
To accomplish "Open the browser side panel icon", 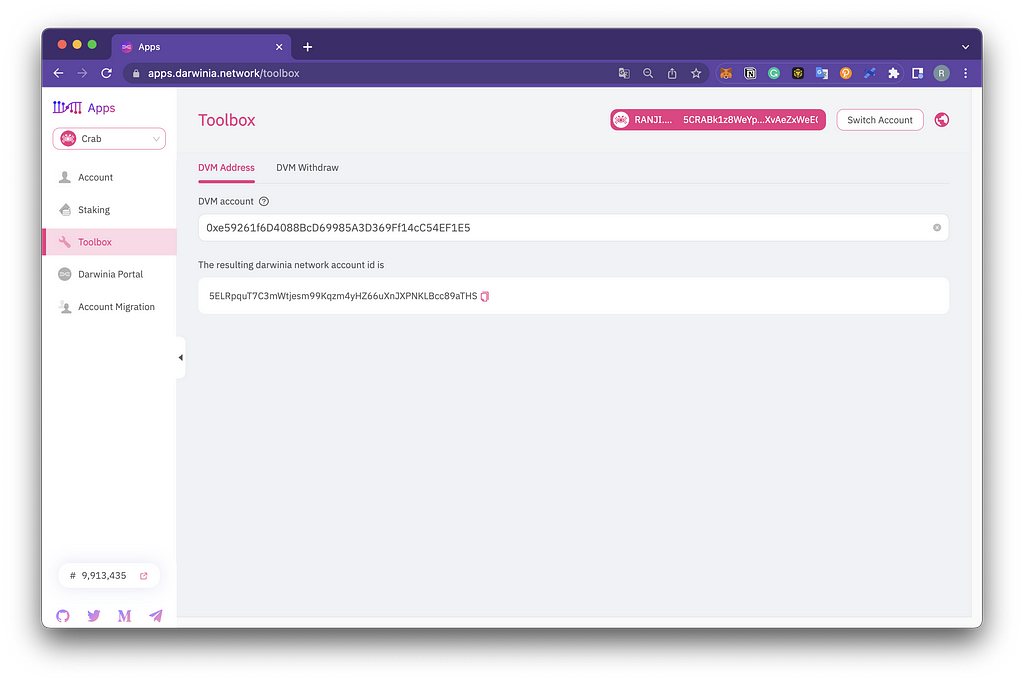I will click(x=918, y=73).
